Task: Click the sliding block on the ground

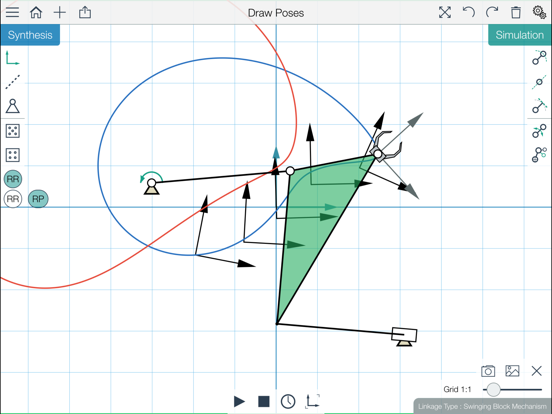Action: coord(404,334)
